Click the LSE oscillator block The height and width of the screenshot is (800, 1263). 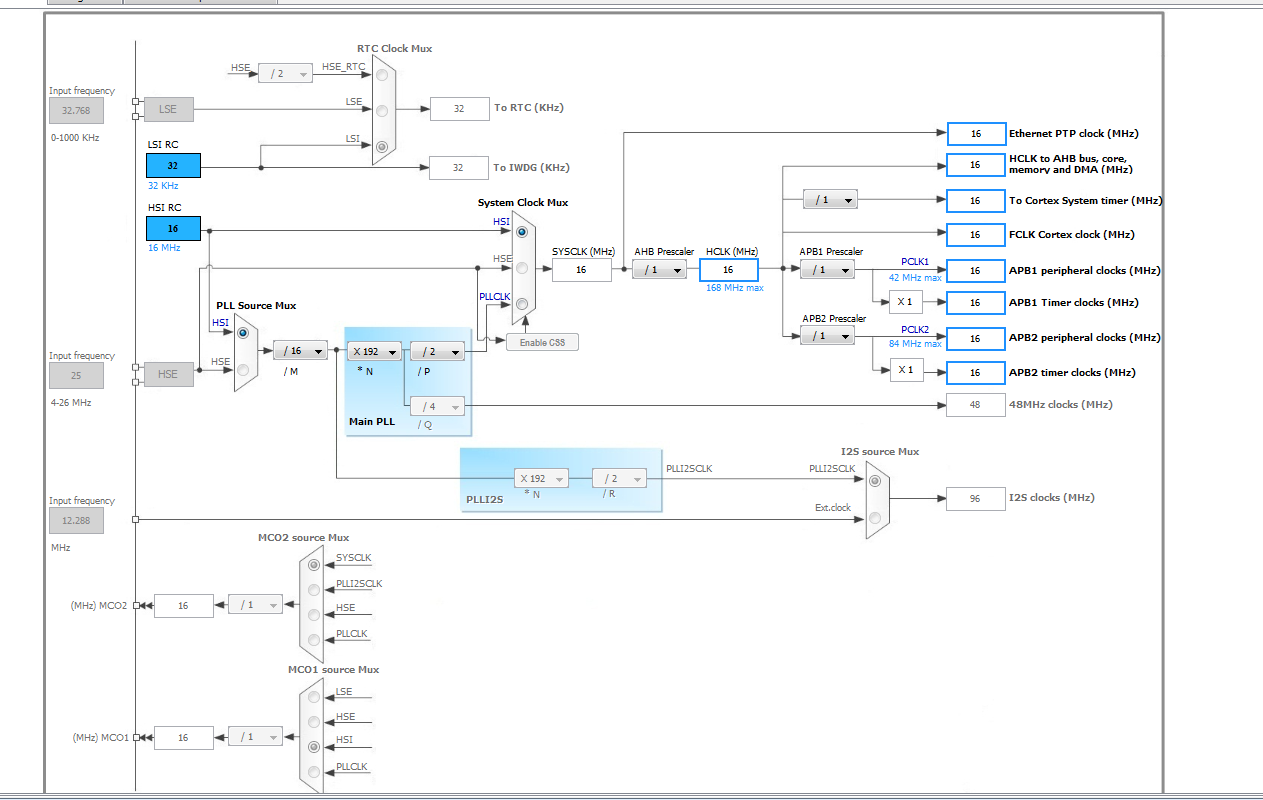[168, 109]
